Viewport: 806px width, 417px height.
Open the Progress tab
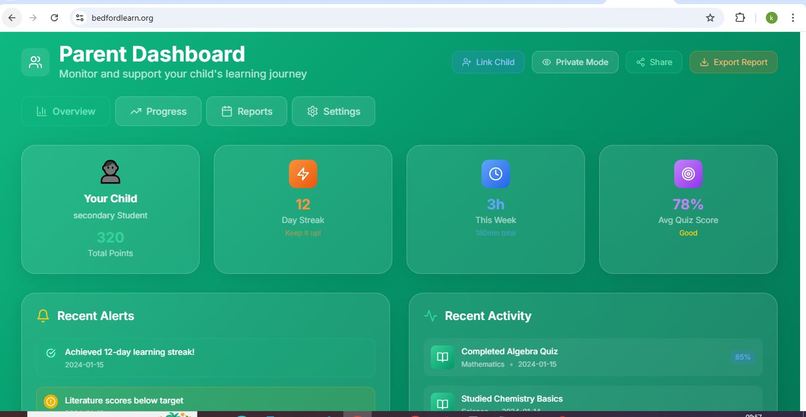coord(158,112)
